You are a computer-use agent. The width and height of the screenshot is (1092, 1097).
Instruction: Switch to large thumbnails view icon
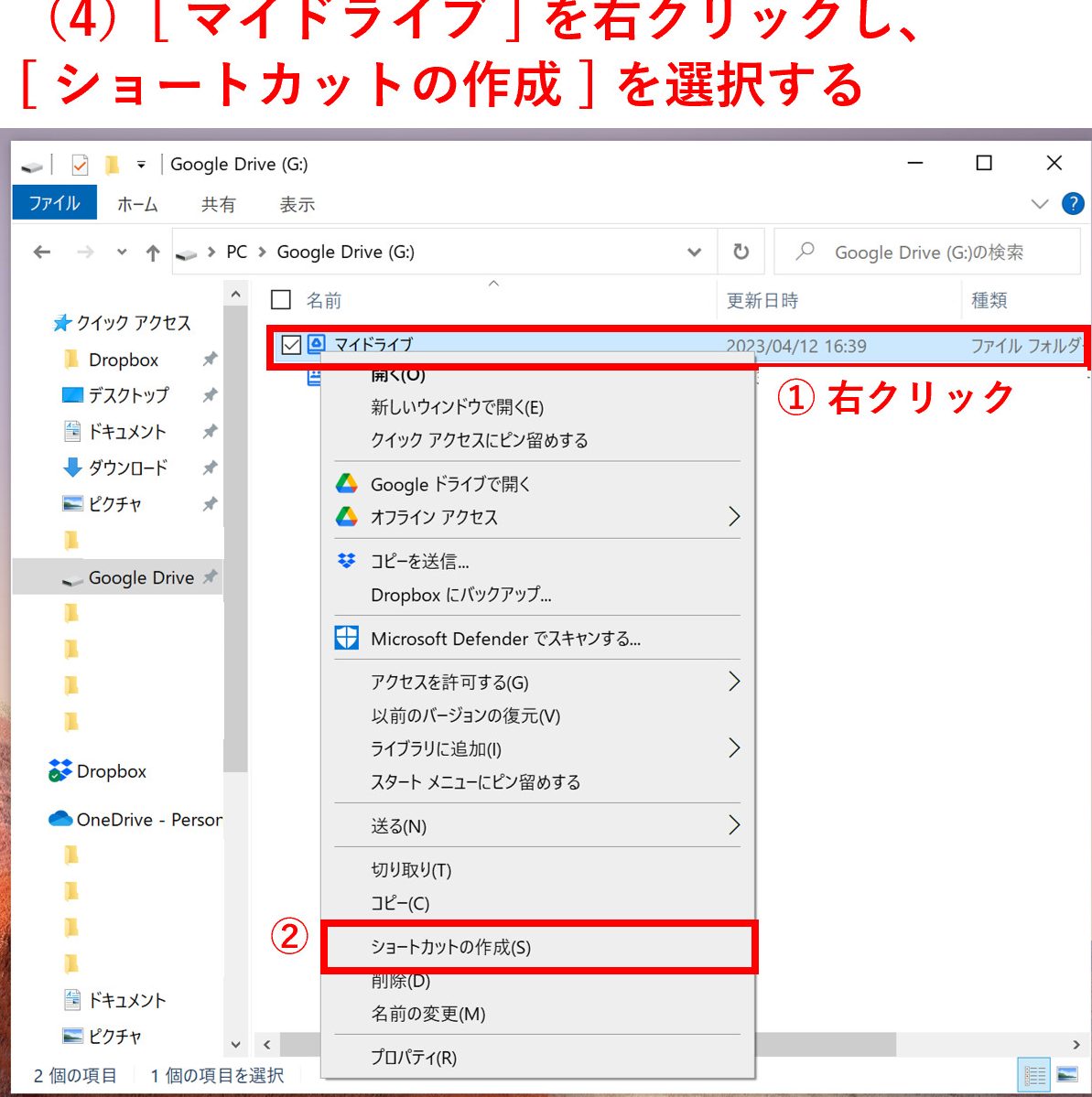pyautogui.click(x=1066, y=1074)
